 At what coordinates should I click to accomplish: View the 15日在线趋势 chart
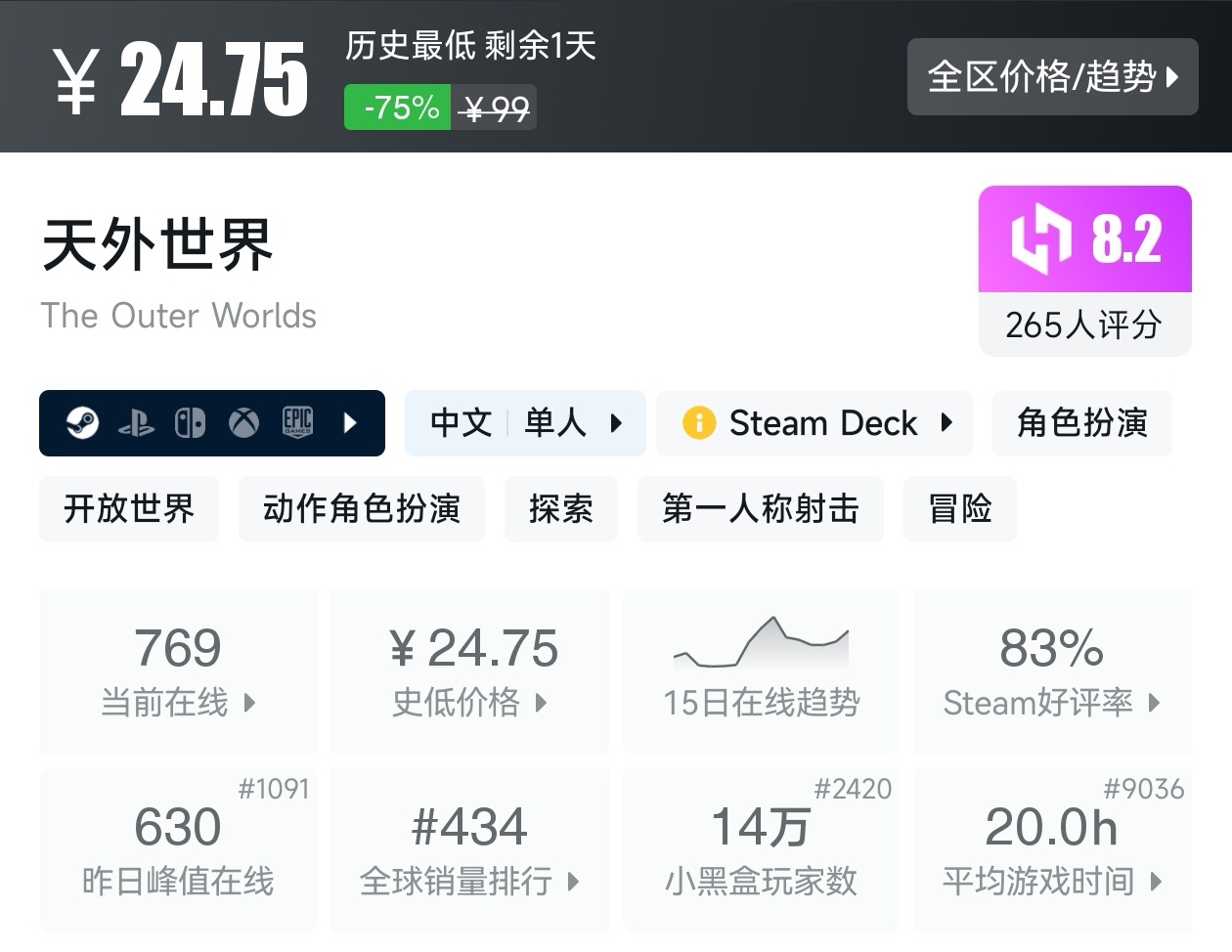pyautogui.click(x=761, y=671)
